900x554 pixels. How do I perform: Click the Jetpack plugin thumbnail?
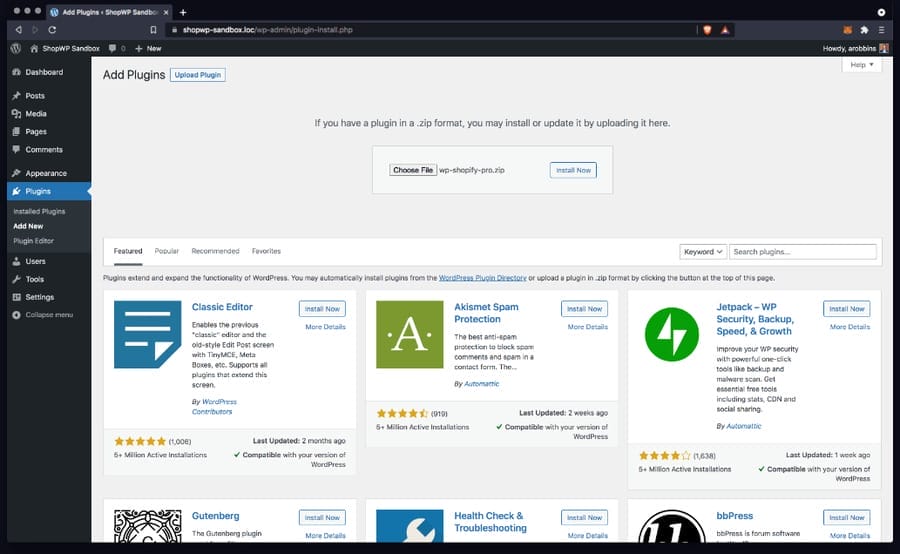coord(672,334)
